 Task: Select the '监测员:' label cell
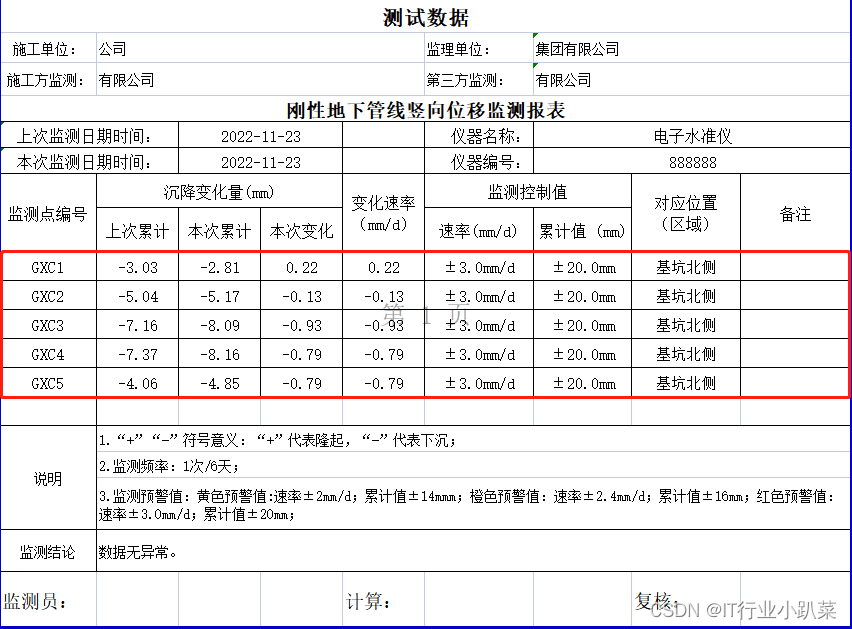pyautogui.click(x=48, y=600)
